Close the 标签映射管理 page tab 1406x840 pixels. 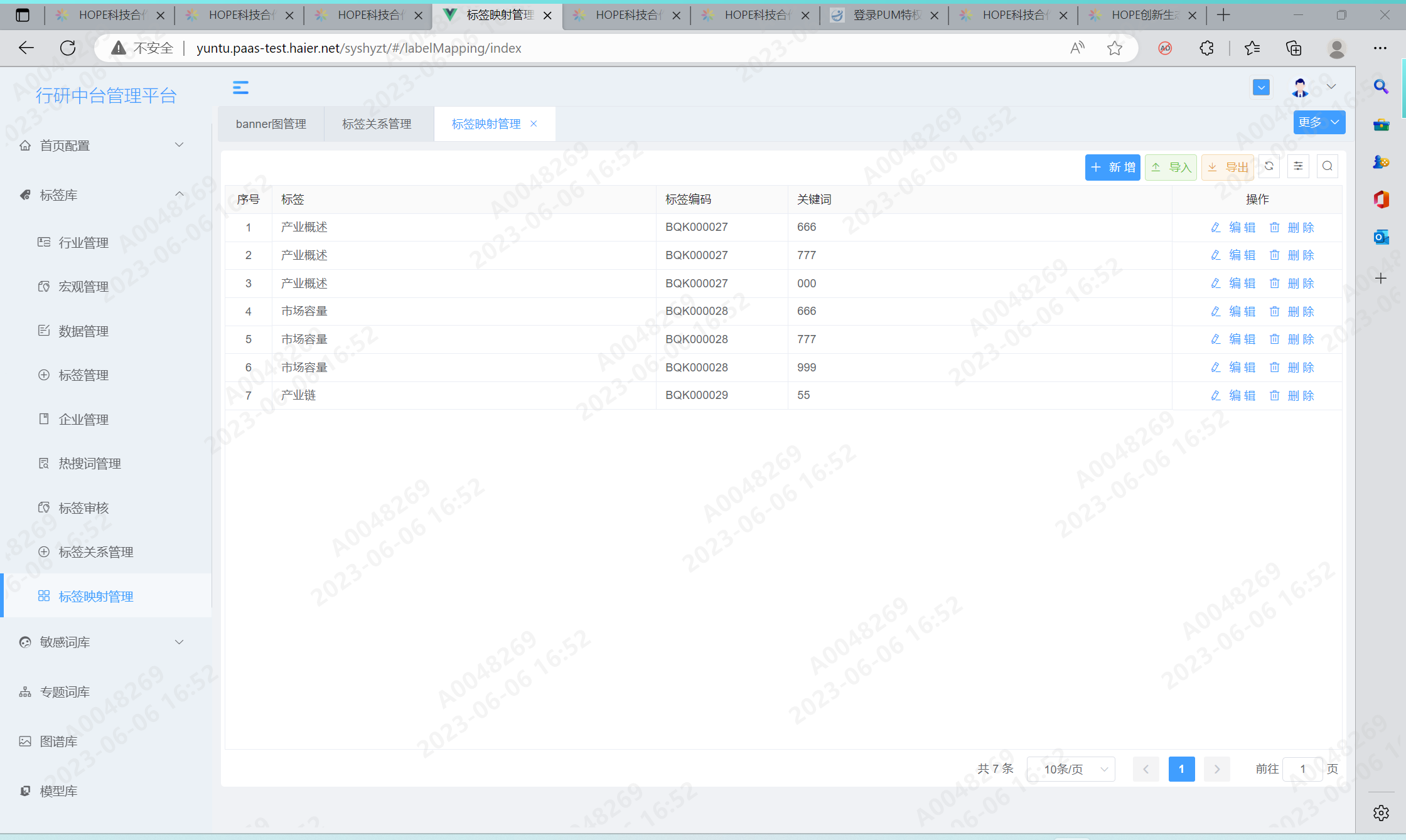[x=534, y=124]
